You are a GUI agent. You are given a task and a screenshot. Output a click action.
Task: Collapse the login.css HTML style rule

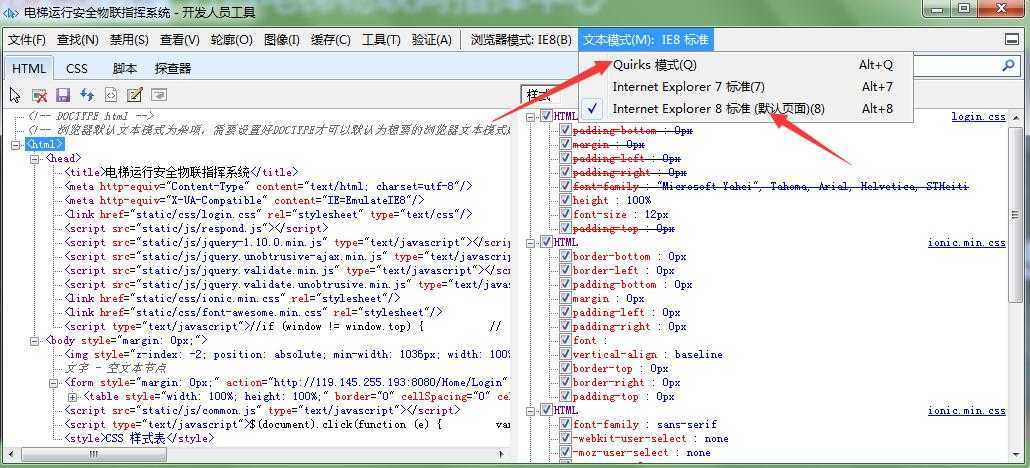531,116
